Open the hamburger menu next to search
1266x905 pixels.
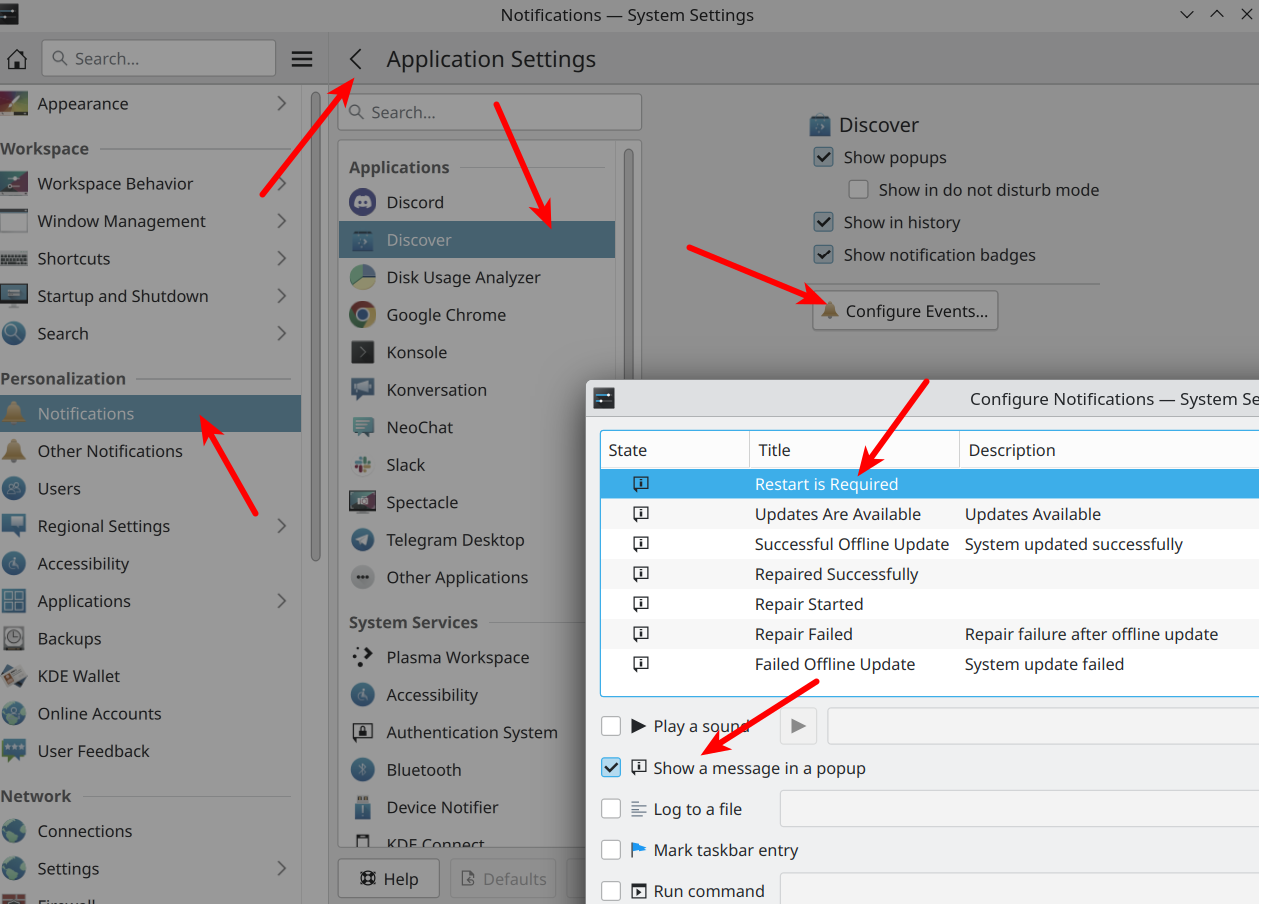point(302,59)
